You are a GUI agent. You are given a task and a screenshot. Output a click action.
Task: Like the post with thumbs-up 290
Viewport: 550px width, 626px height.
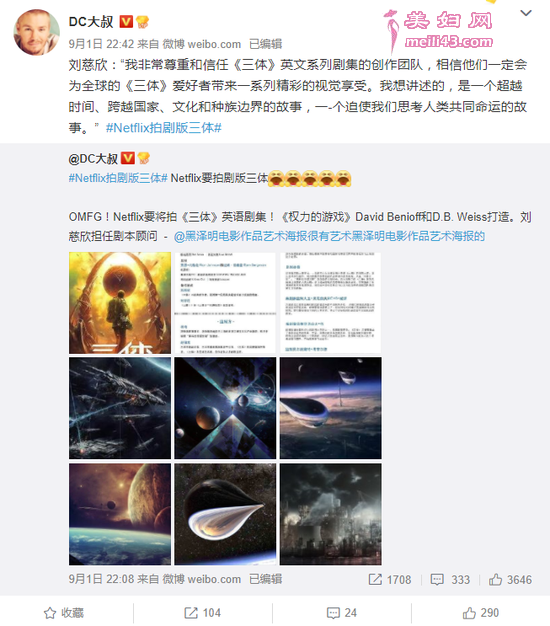[x=481, y=613]
